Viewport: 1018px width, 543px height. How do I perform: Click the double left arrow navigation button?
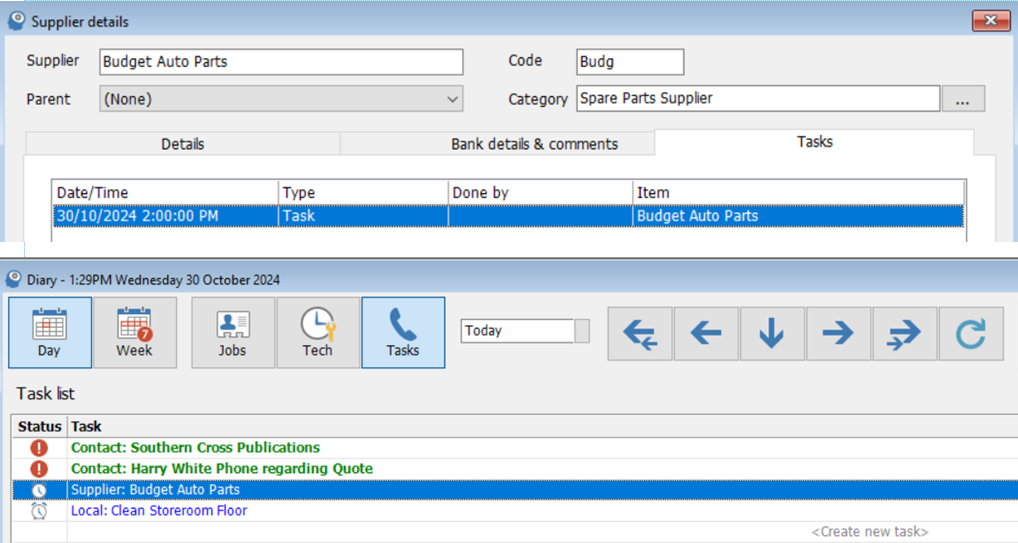click(640, 334)
